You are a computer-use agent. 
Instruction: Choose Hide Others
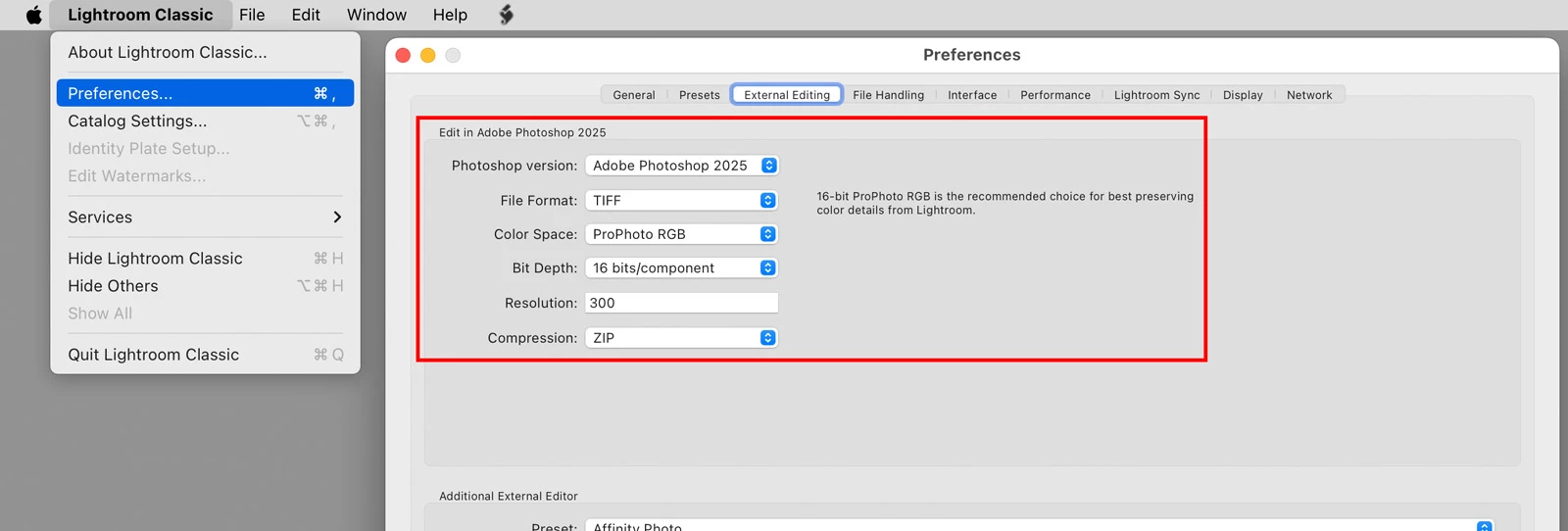click(205, 286)
